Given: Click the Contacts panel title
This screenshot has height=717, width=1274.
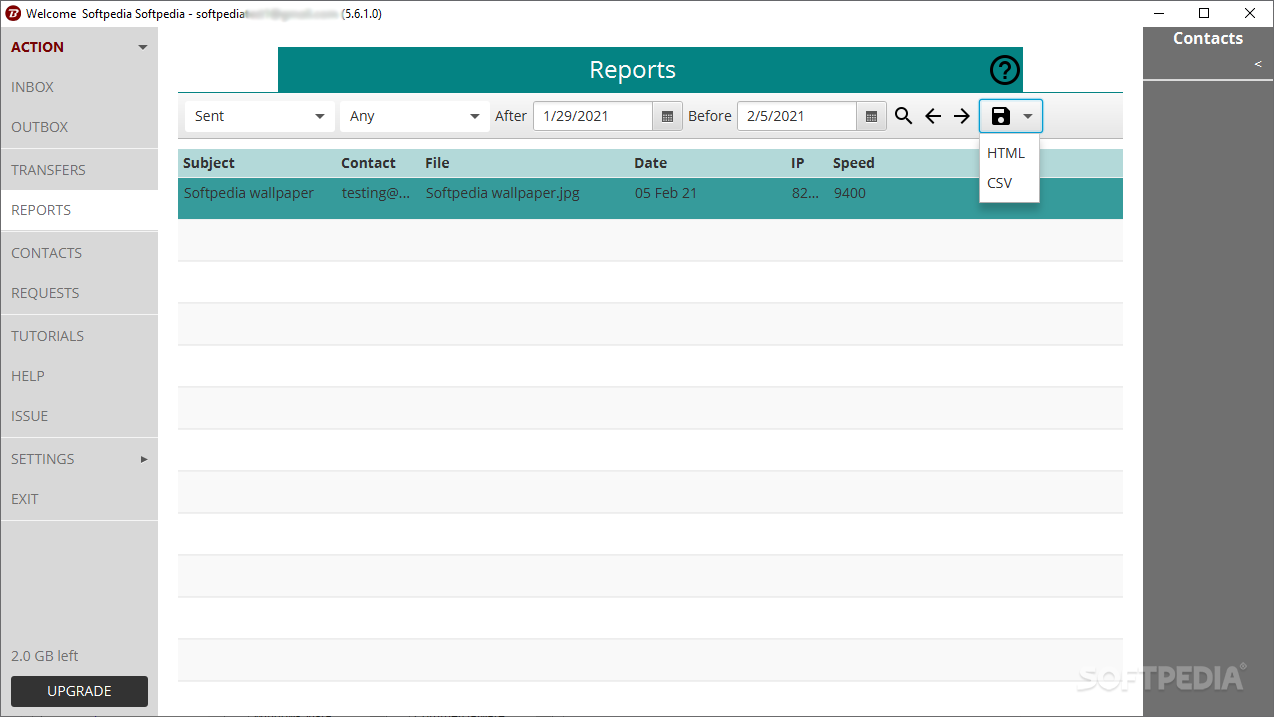Looking at the screenshot, I should point(1208,38).
